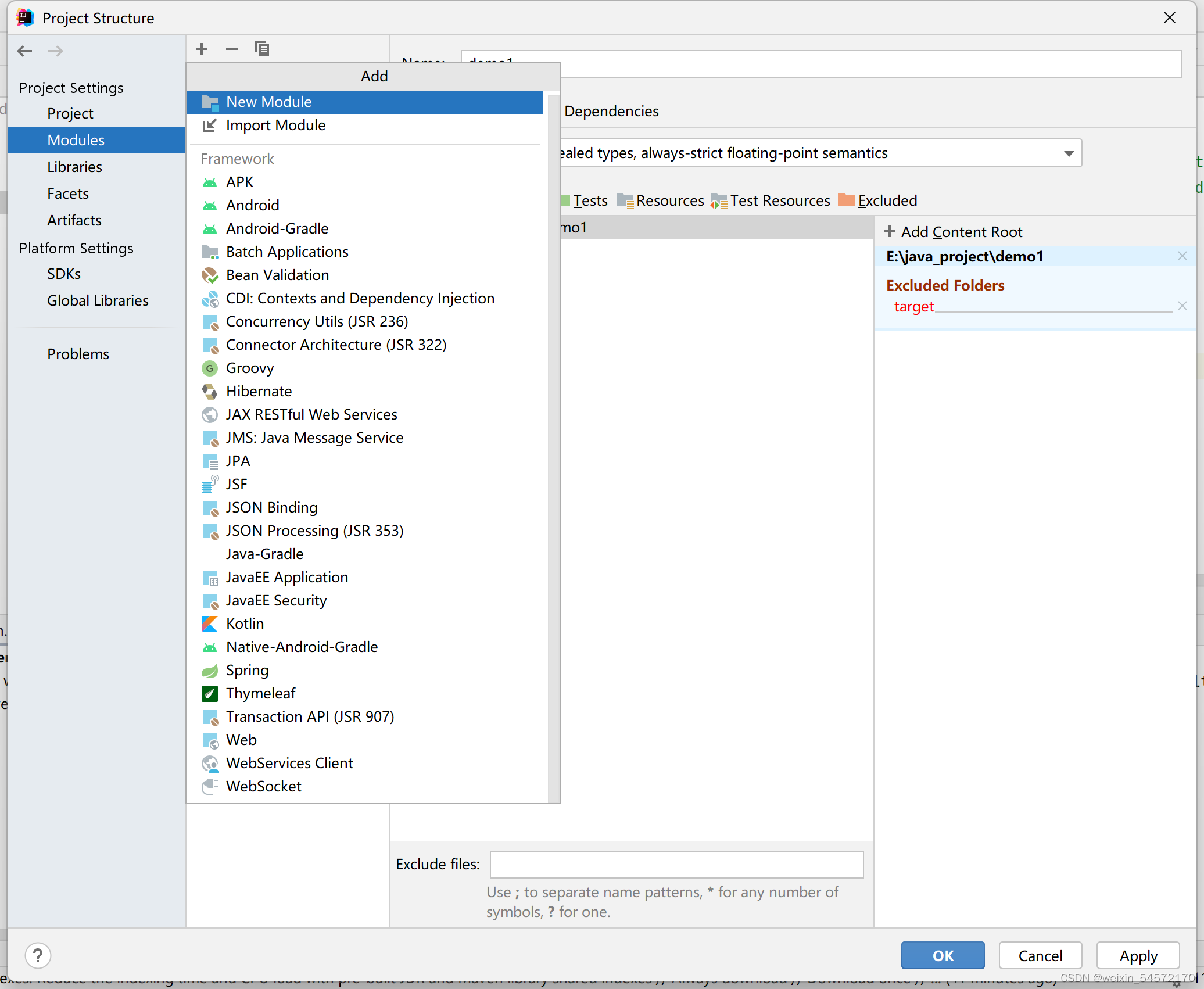Select New Module from Add menu
This screenshot has width=1204, height=989.
(268, 102)
